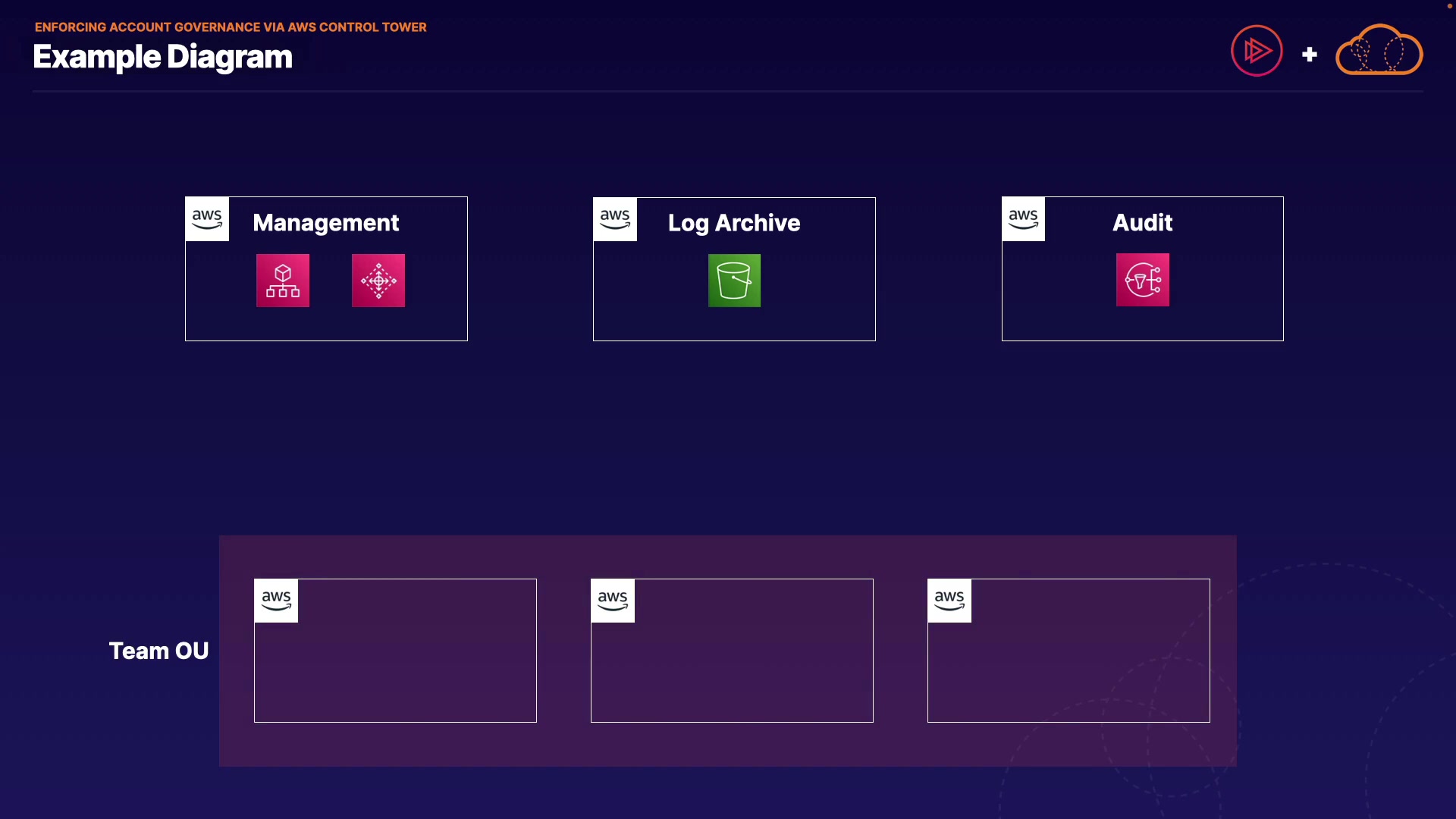This screenshot has width=1456, height=819.
Task: Click the Log Archive account label
Action: [733, 223]
